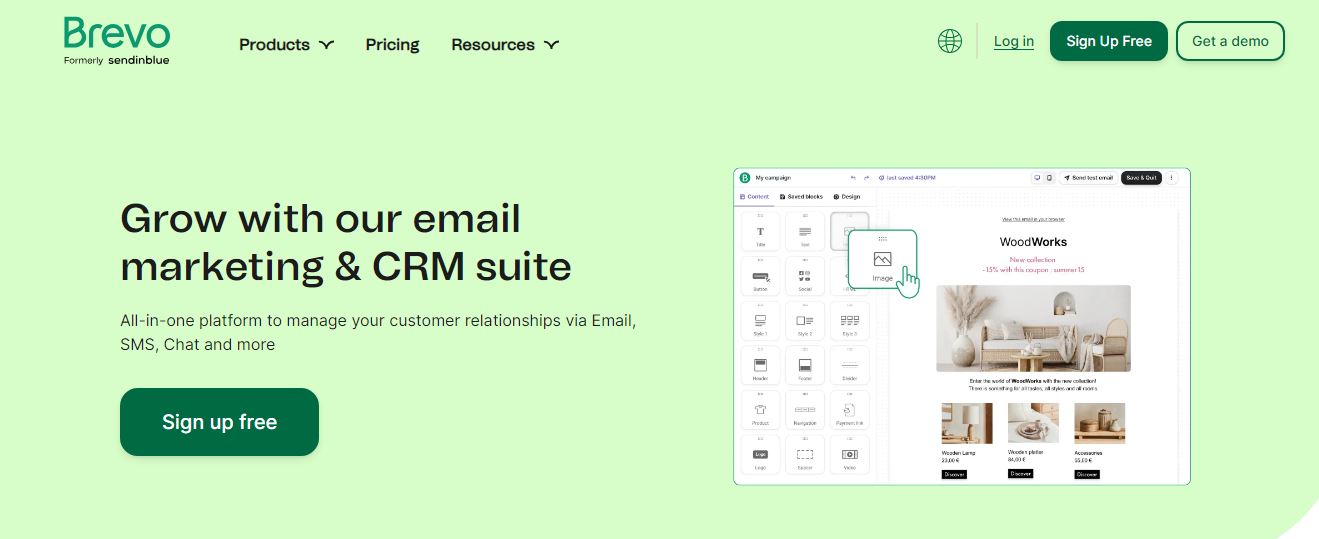Click the Sign Up Free header button
This screenshot has height=539, width=1319.
tap(1109, 41)
